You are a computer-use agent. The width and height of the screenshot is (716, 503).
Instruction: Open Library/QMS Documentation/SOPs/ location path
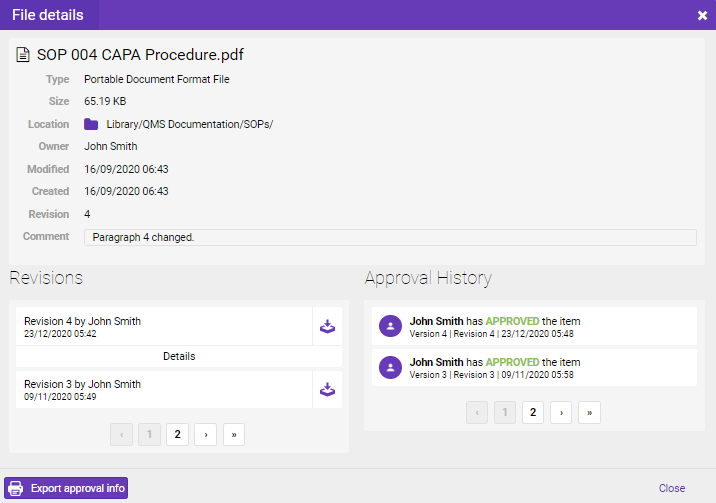[x=189, y=124]
